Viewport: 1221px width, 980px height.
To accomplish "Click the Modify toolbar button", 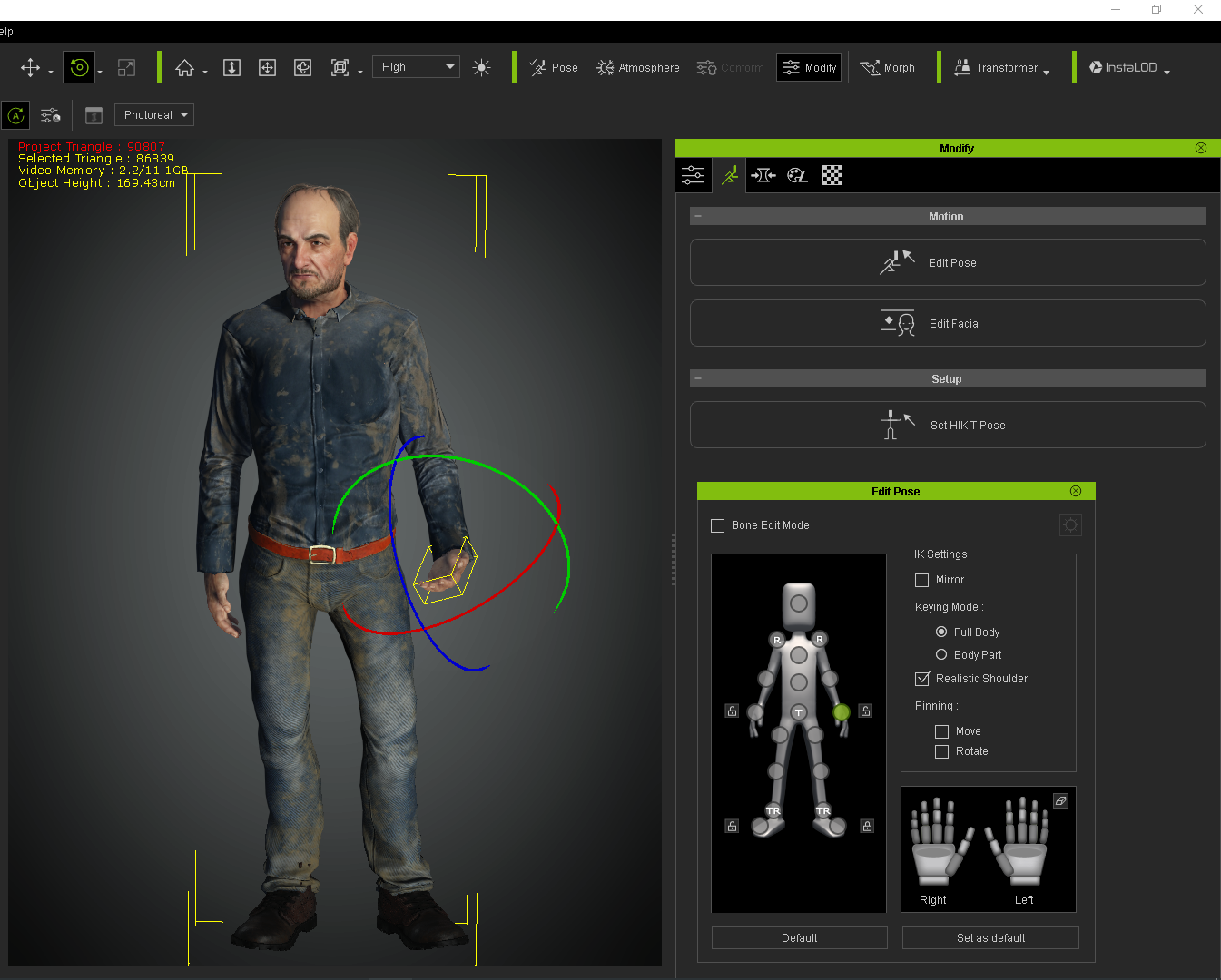I will (x=809, y=68).
